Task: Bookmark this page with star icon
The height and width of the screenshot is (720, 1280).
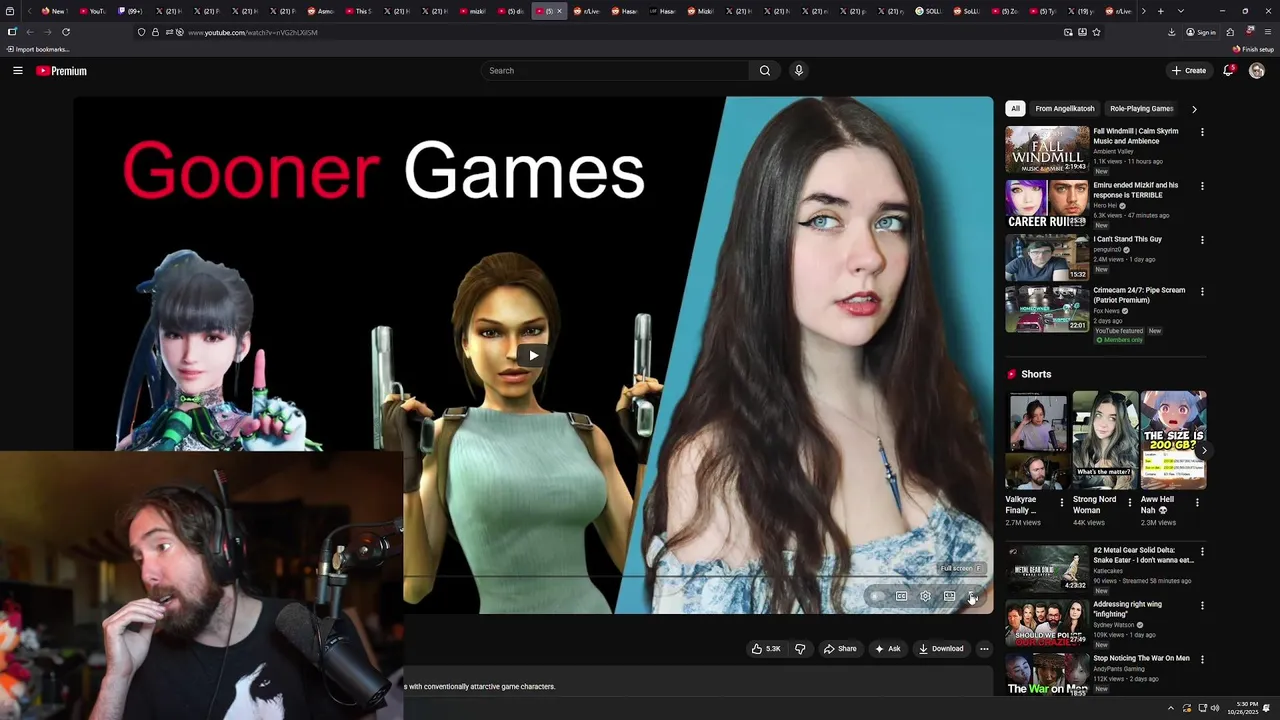Action: tap(1096, 32)
